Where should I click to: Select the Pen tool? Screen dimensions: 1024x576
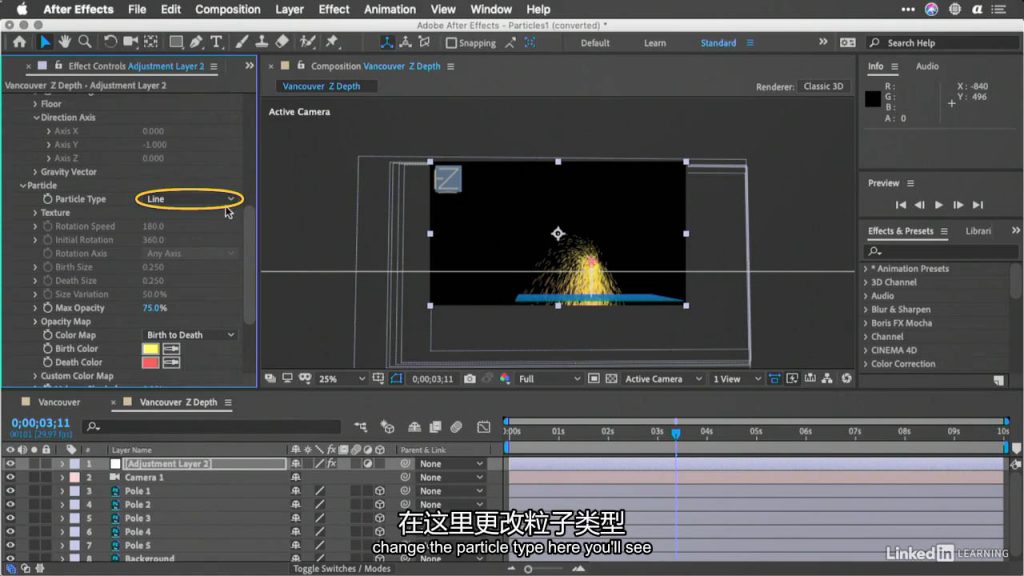[x=196, y=42]
